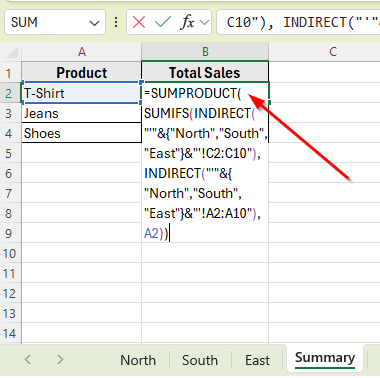The image size is (380, 378).
Task: Select column A header
Action: coord(82,52)
